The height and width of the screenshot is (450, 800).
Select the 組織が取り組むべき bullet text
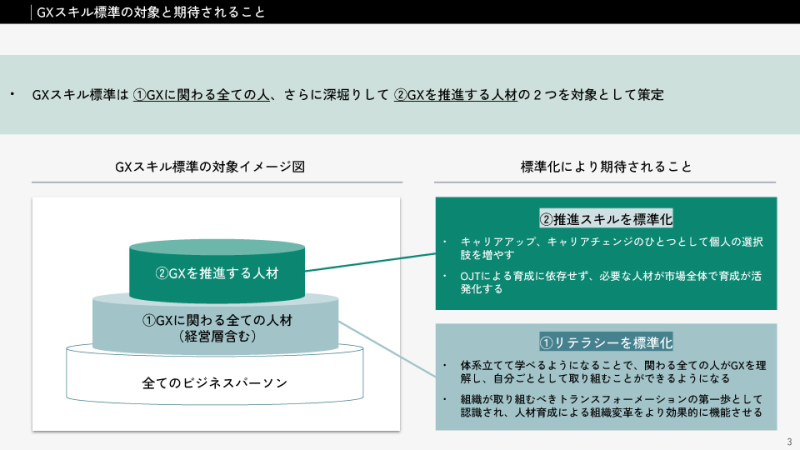coord(610,405)
